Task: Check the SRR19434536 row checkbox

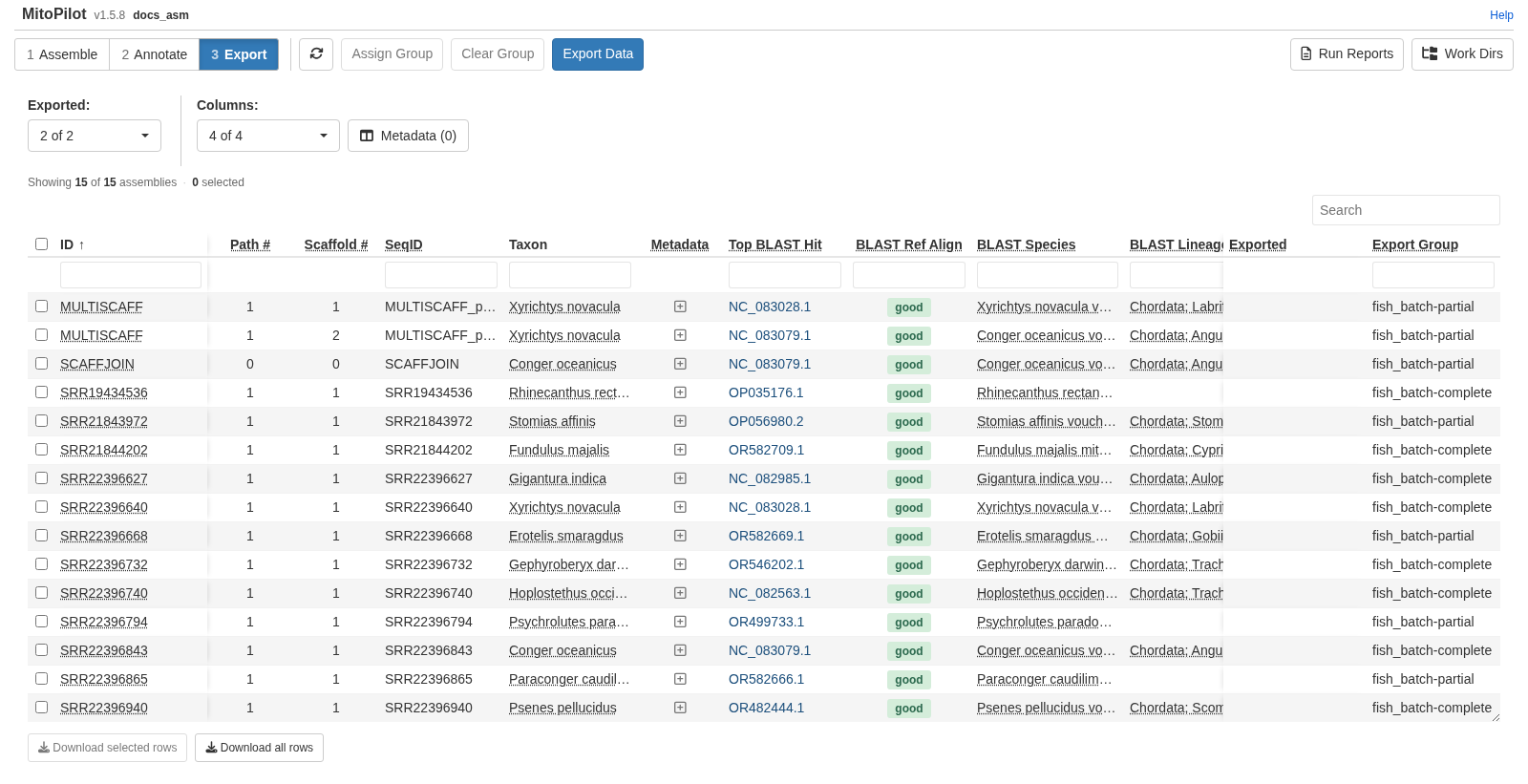Action: click(x=41, y=392)
